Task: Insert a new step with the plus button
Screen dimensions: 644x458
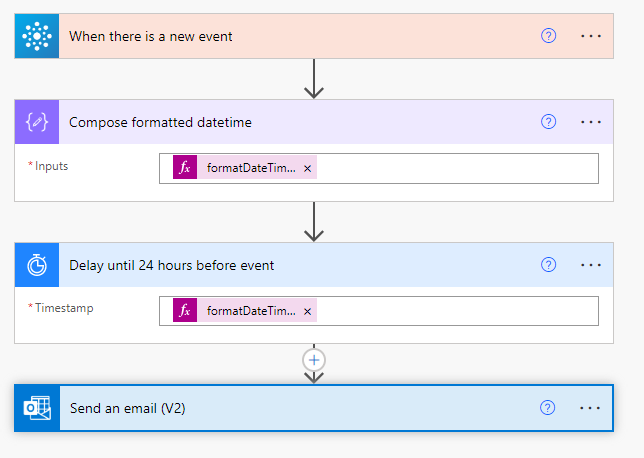Action: (x=314, y=360)
